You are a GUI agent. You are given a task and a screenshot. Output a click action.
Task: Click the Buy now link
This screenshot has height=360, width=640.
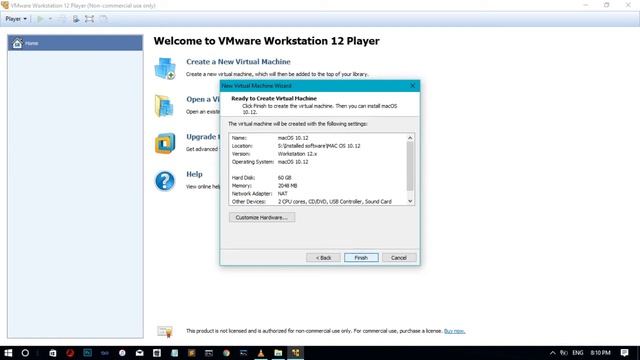pos(454,331)
